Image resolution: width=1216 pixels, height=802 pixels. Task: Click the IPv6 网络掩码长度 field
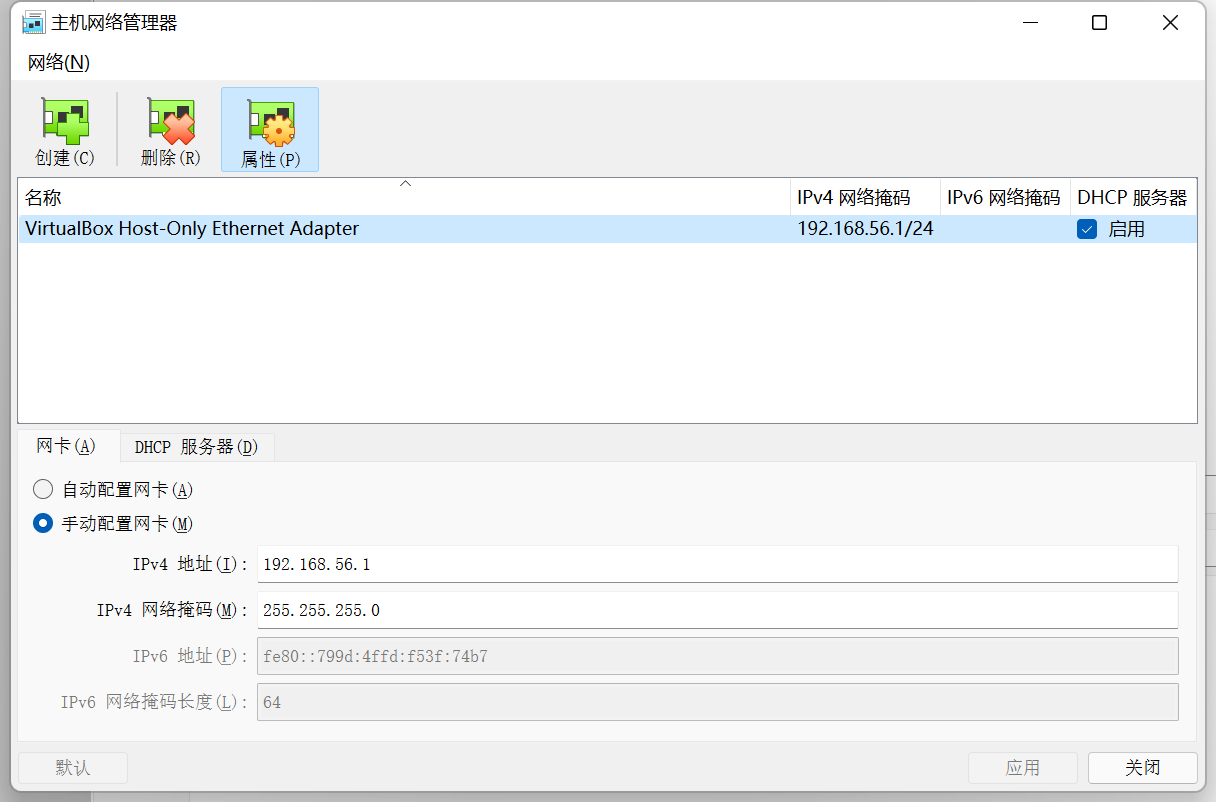(717, 702)
